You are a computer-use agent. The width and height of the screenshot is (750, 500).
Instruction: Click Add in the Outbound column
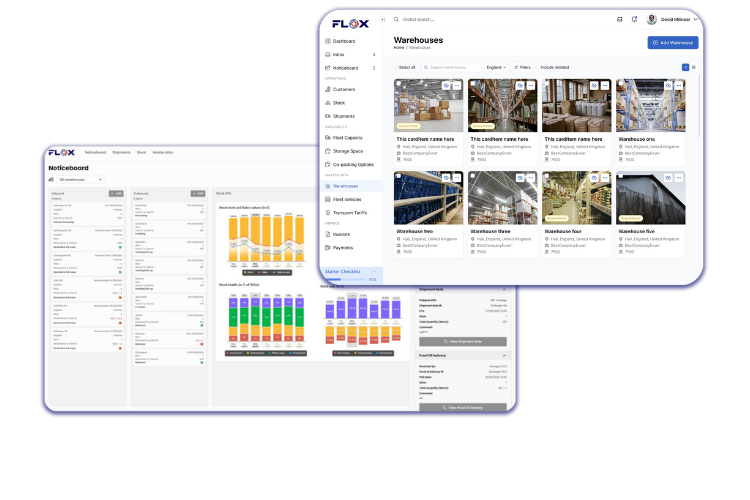tap(198, 194)
